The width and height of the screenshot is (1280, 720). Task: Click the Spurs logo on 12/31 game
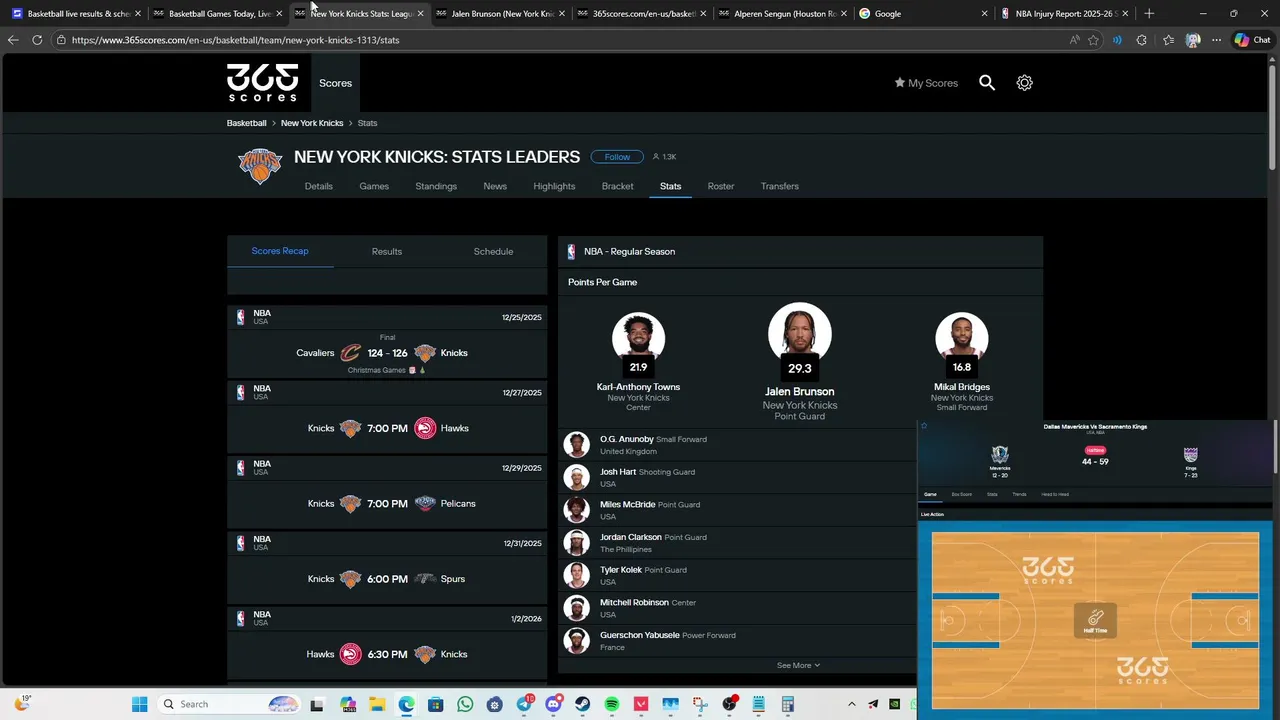tap(425, 579)
